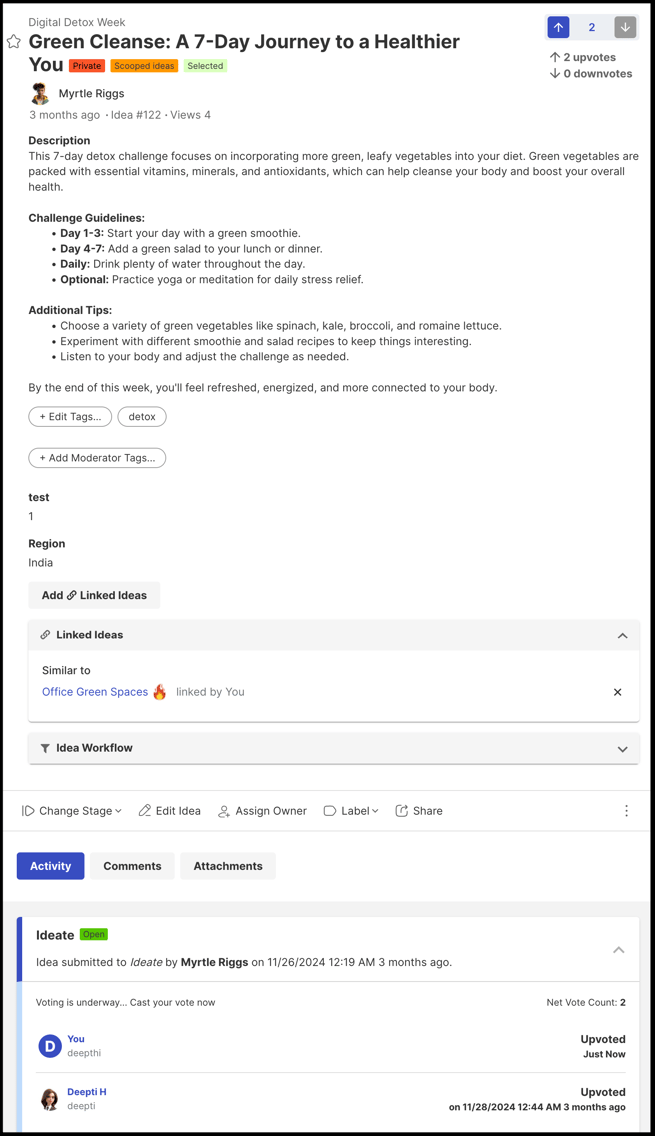Click the blue upvote arrow button
Viewport: 655px width, 1136px height.
coord(558,28)
